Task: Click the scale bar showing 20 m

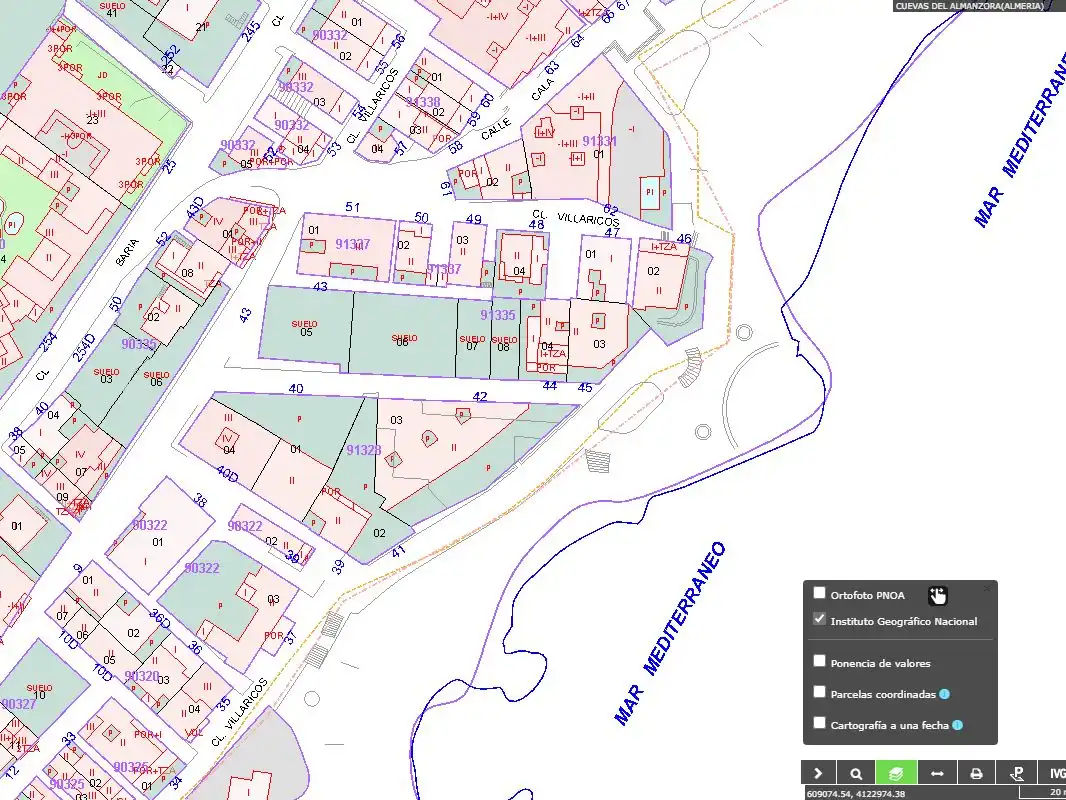Action: pos(1042,793)
